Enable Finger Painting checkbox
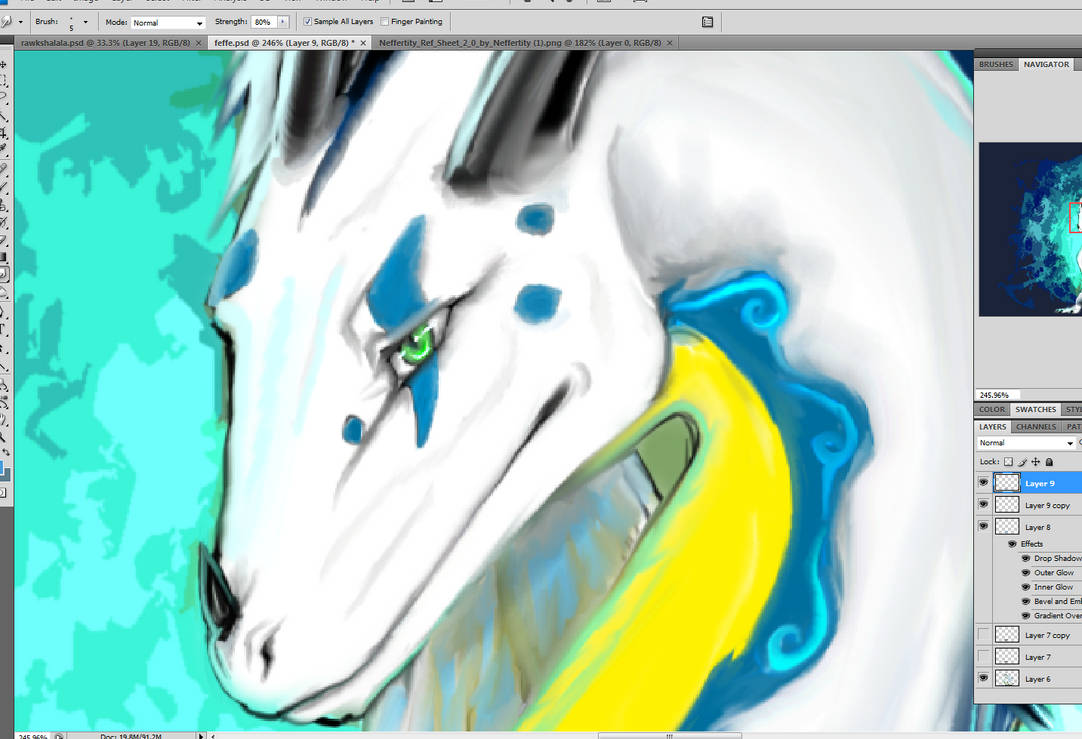The width and height of the screenshot is (1082, 739). pos(385,22)
